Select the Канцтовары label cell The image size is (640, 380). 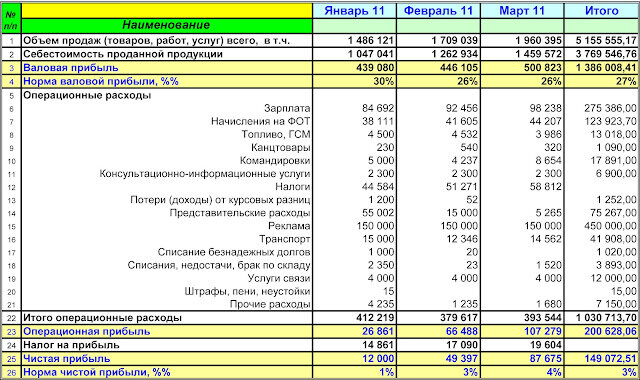tap(280, 147)
